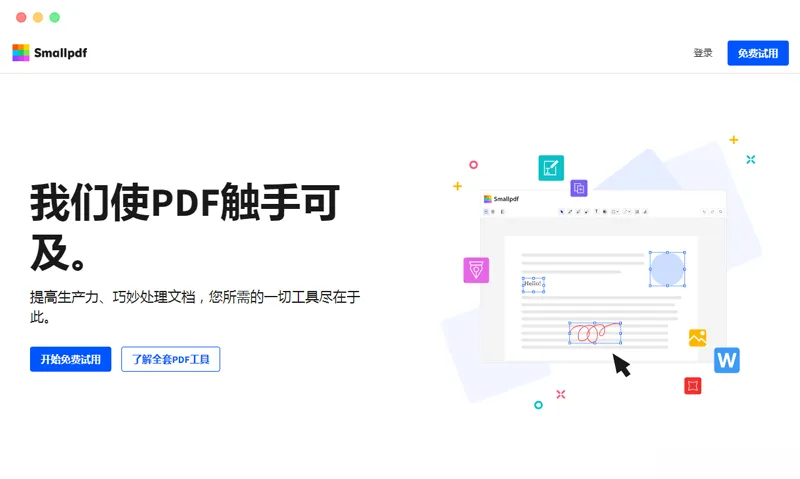Close window with red traffic light
800x479 pixels.
[21, 17]
